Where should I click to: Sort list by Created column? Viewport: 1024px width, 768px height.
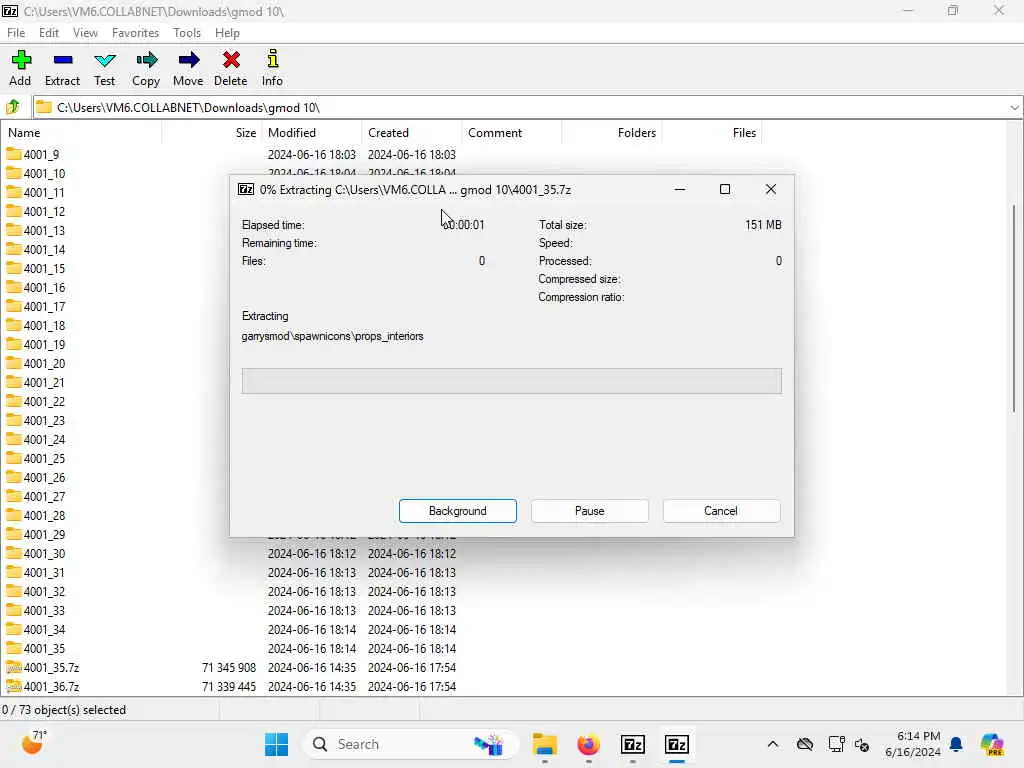point(411,133)
